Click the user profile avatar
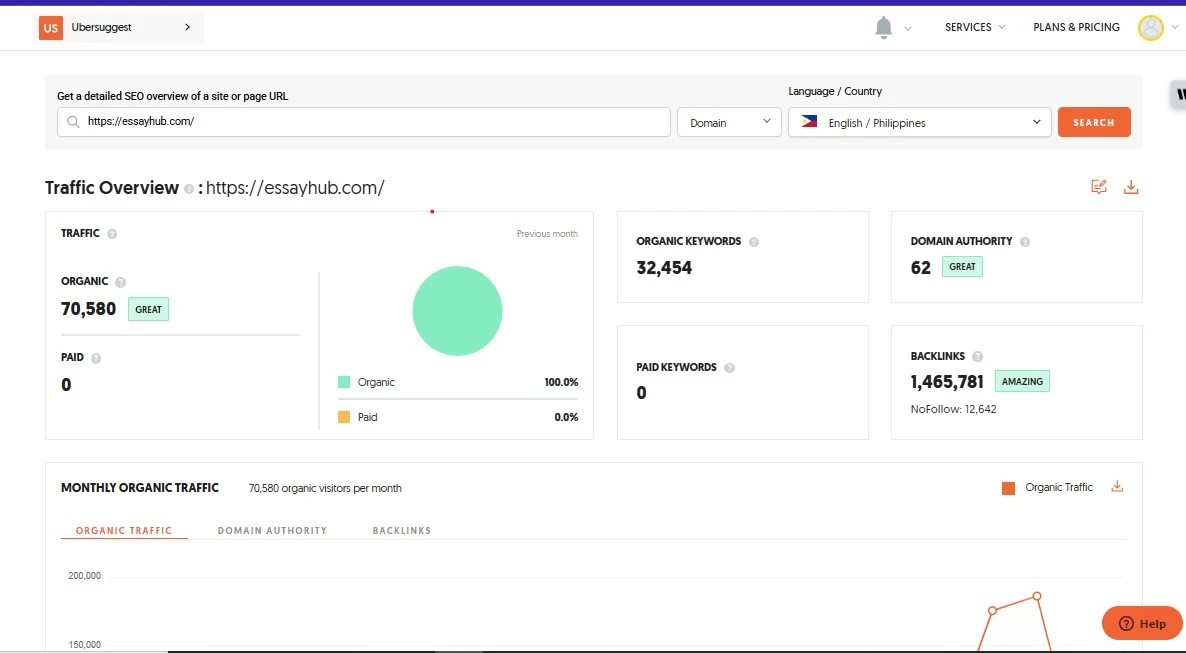 pyautogui.click(x=1150, y=28)
